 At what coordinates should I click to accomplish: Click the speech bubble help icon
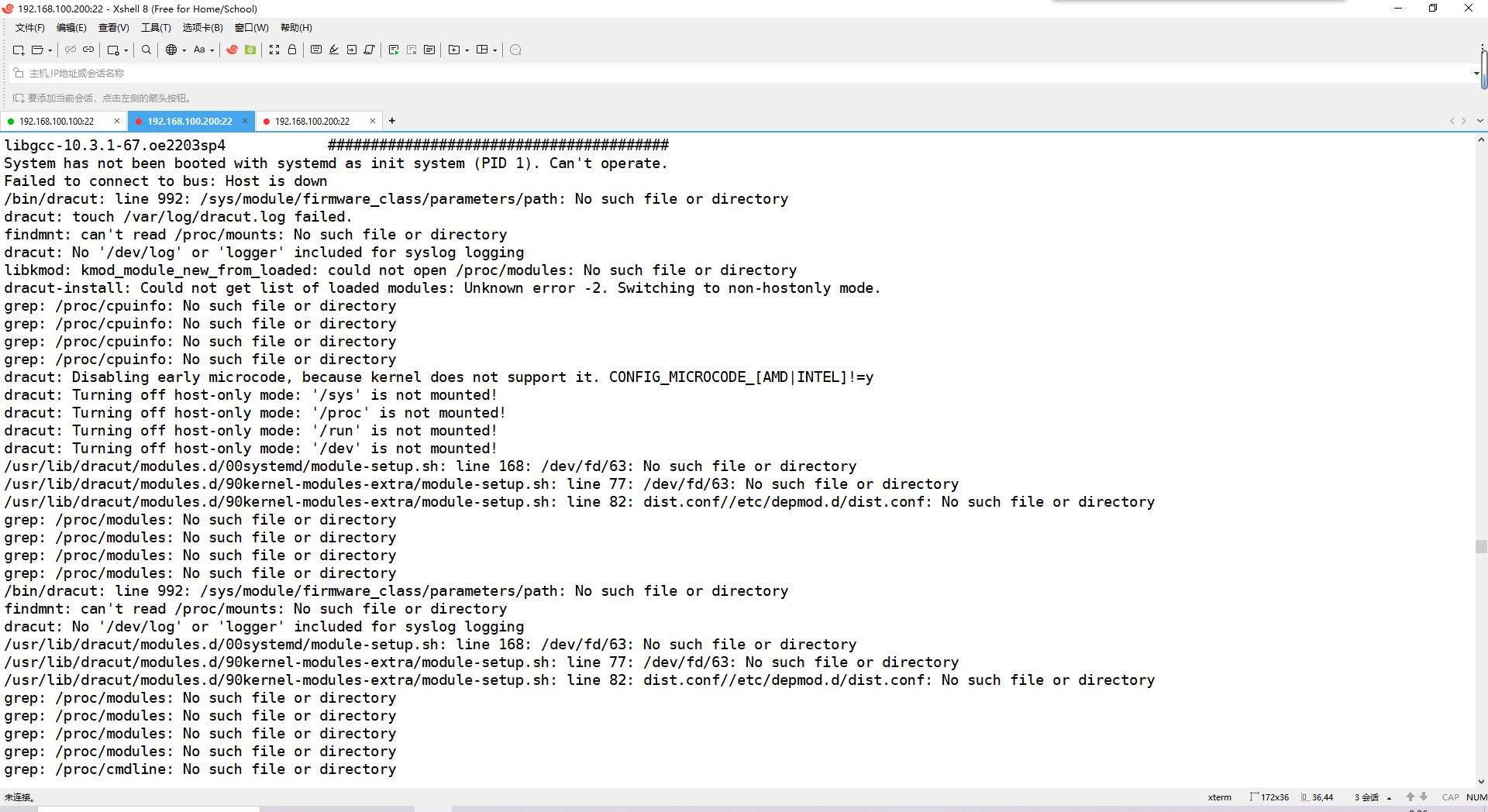(515, 50)
